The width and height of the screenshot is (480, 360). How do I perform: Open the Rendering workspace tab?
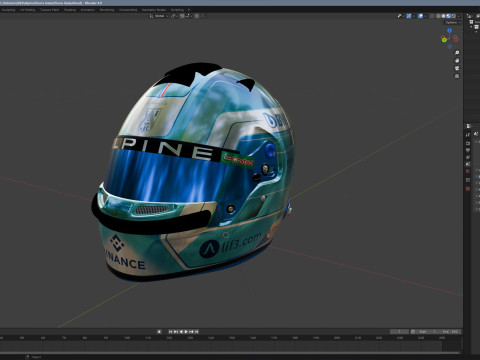pyautogui.click(x=107, y=10)
